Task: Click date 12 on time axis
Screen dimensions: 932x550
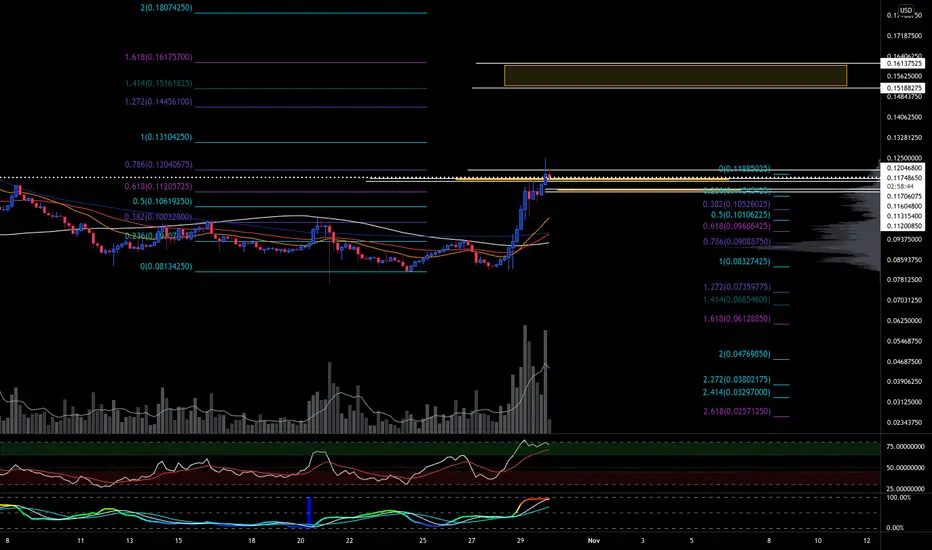Action: (867, 540)
